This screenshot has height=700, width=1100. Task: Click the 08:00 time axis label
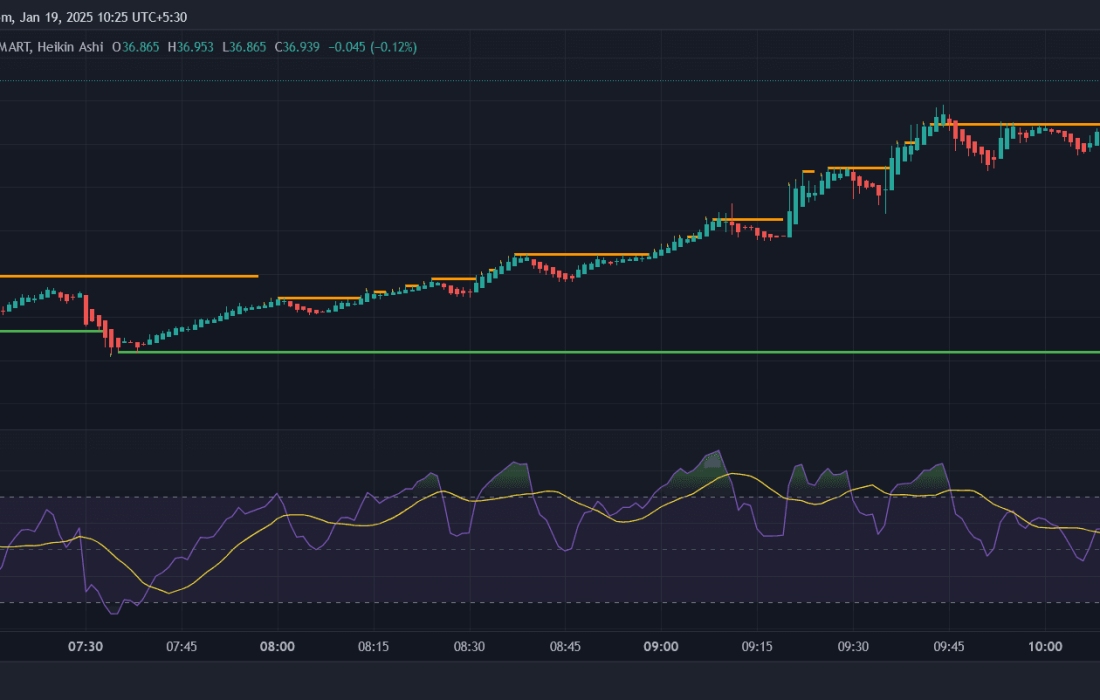pyautogui.click(x=277, y=647)
